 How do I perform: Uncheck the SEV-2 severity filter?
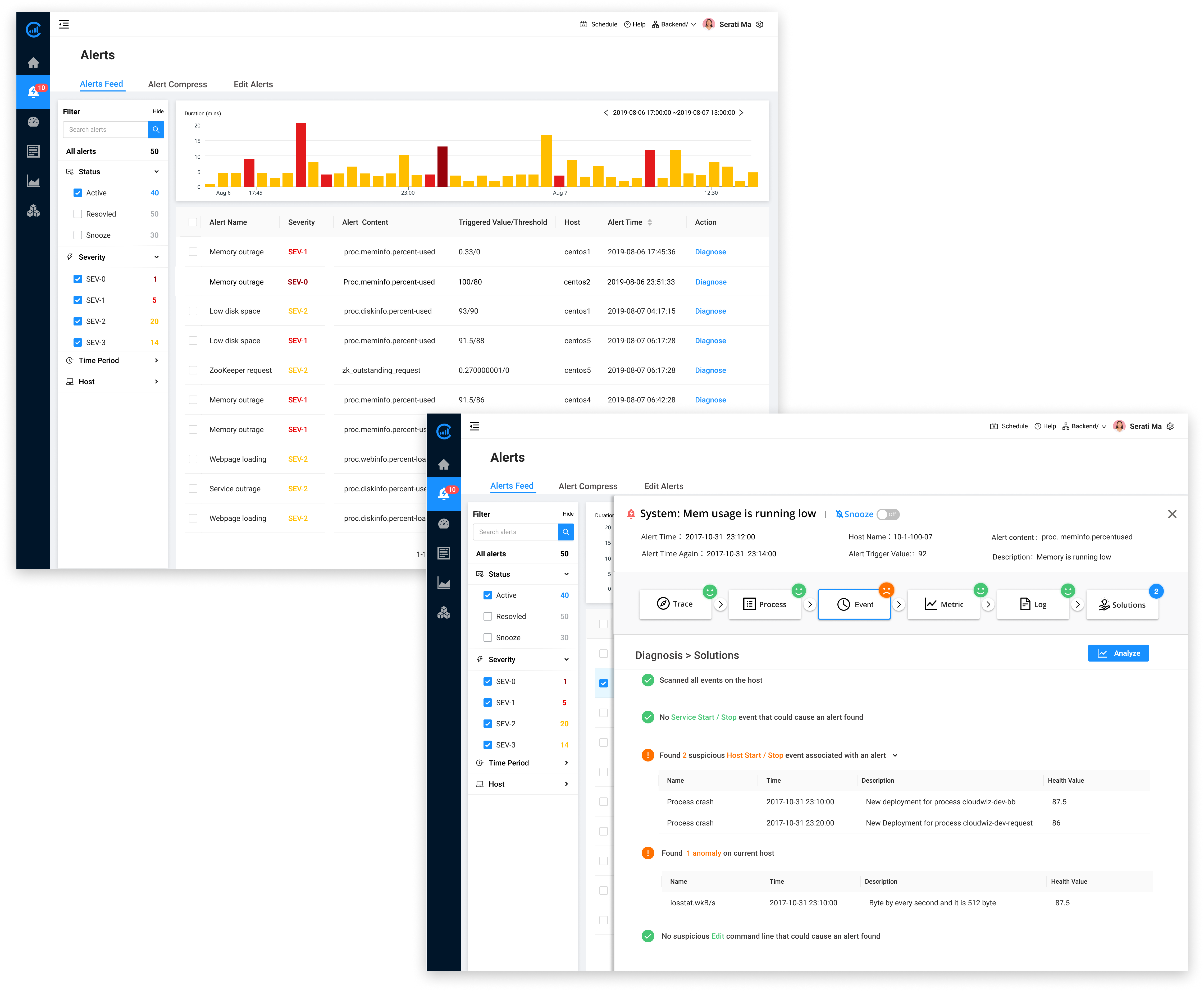(x=78, y=322)
